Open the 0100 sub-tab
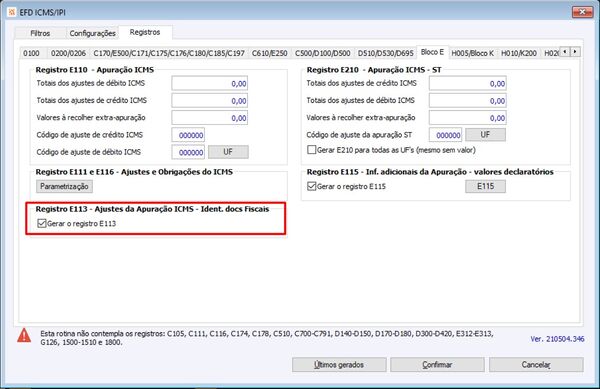600x389 pixels. coord(31,53)
